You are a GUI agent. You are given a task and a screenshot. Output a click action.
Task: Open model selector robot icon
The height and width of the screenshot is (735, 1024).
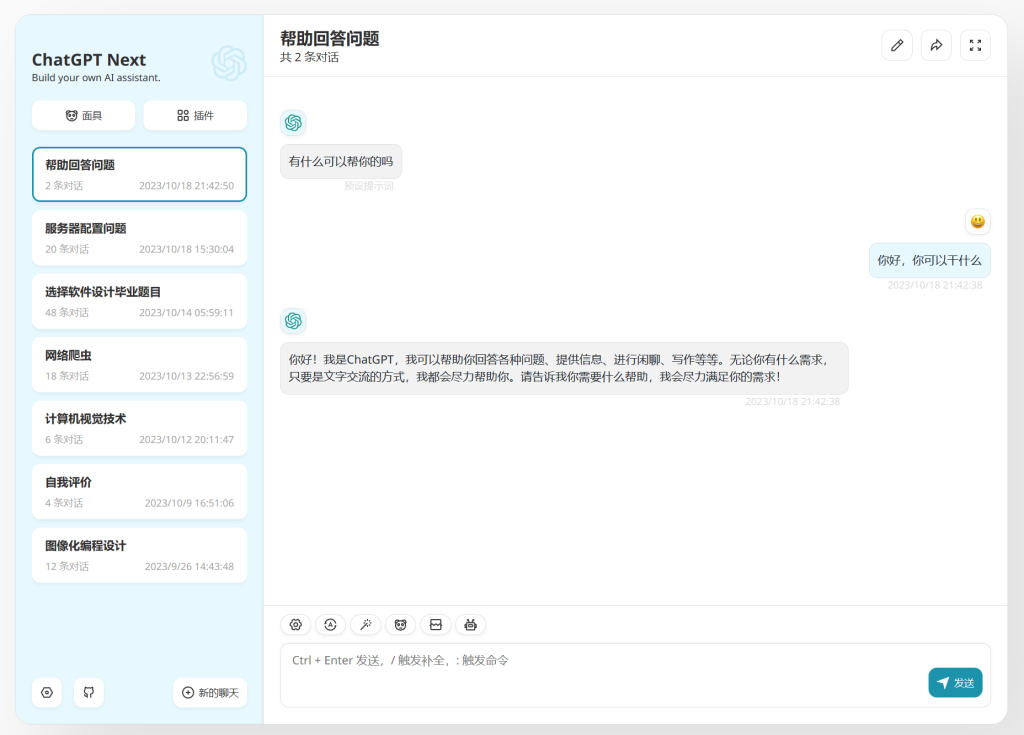click(x=471, y=625)
